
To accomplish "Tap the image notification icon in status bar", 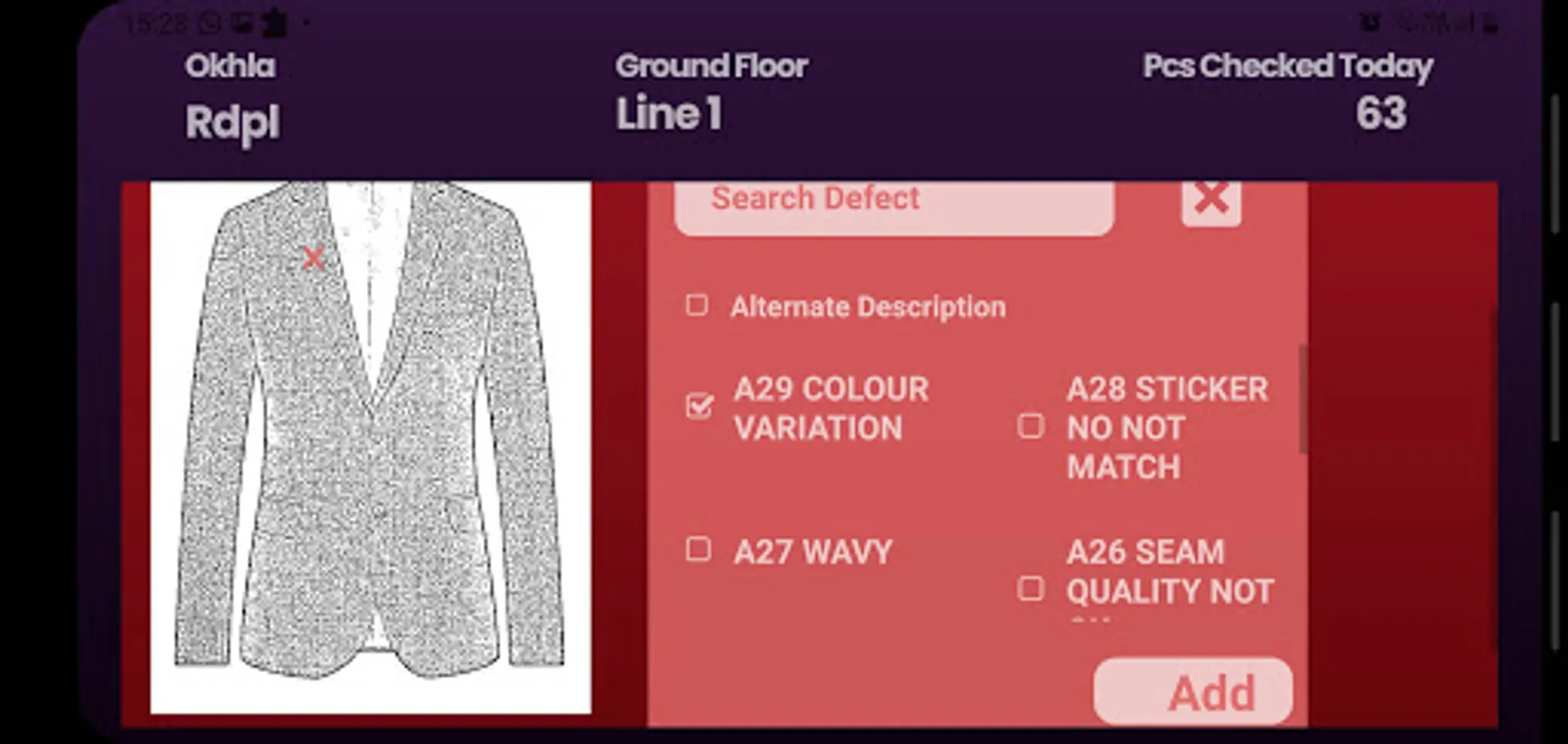I will (x=241, y=24).
